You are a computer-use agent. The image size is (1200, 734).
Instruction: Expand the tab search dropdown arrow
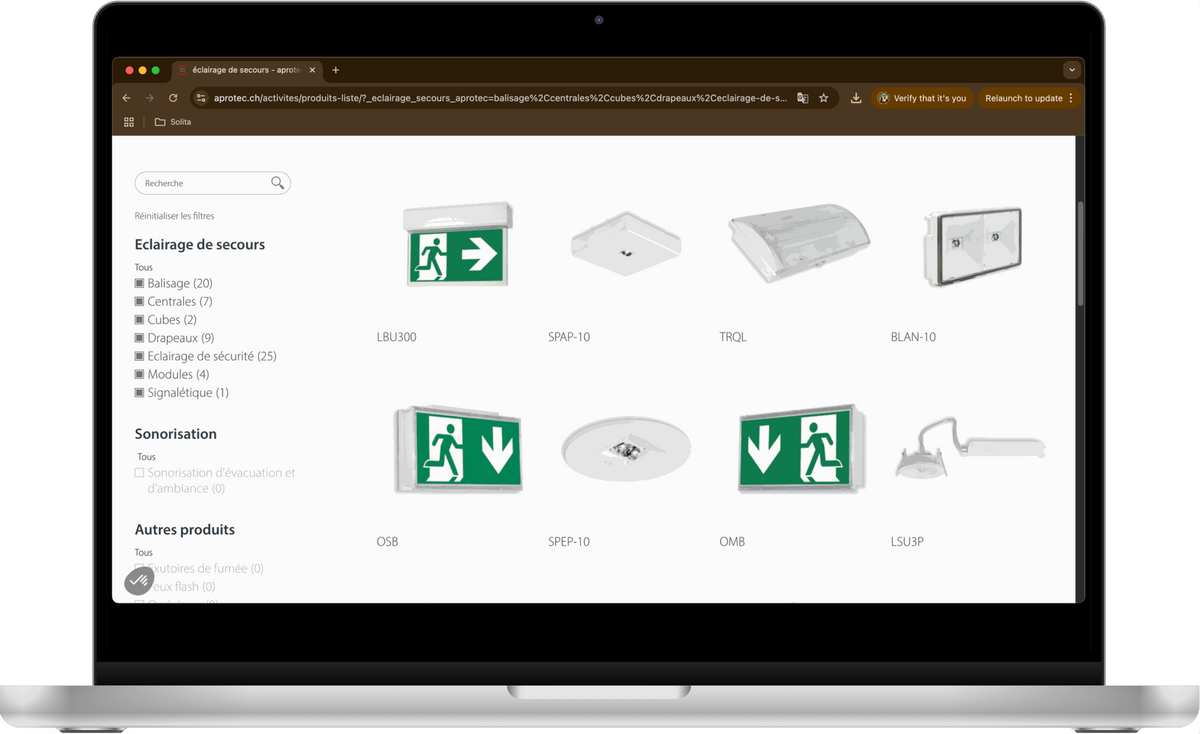click(x=1072, y=70)
